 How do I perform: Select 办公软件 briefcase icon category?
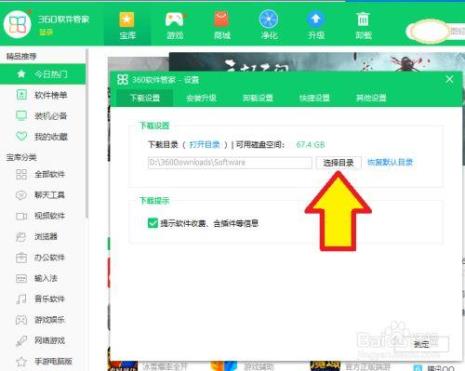point(21,257)
